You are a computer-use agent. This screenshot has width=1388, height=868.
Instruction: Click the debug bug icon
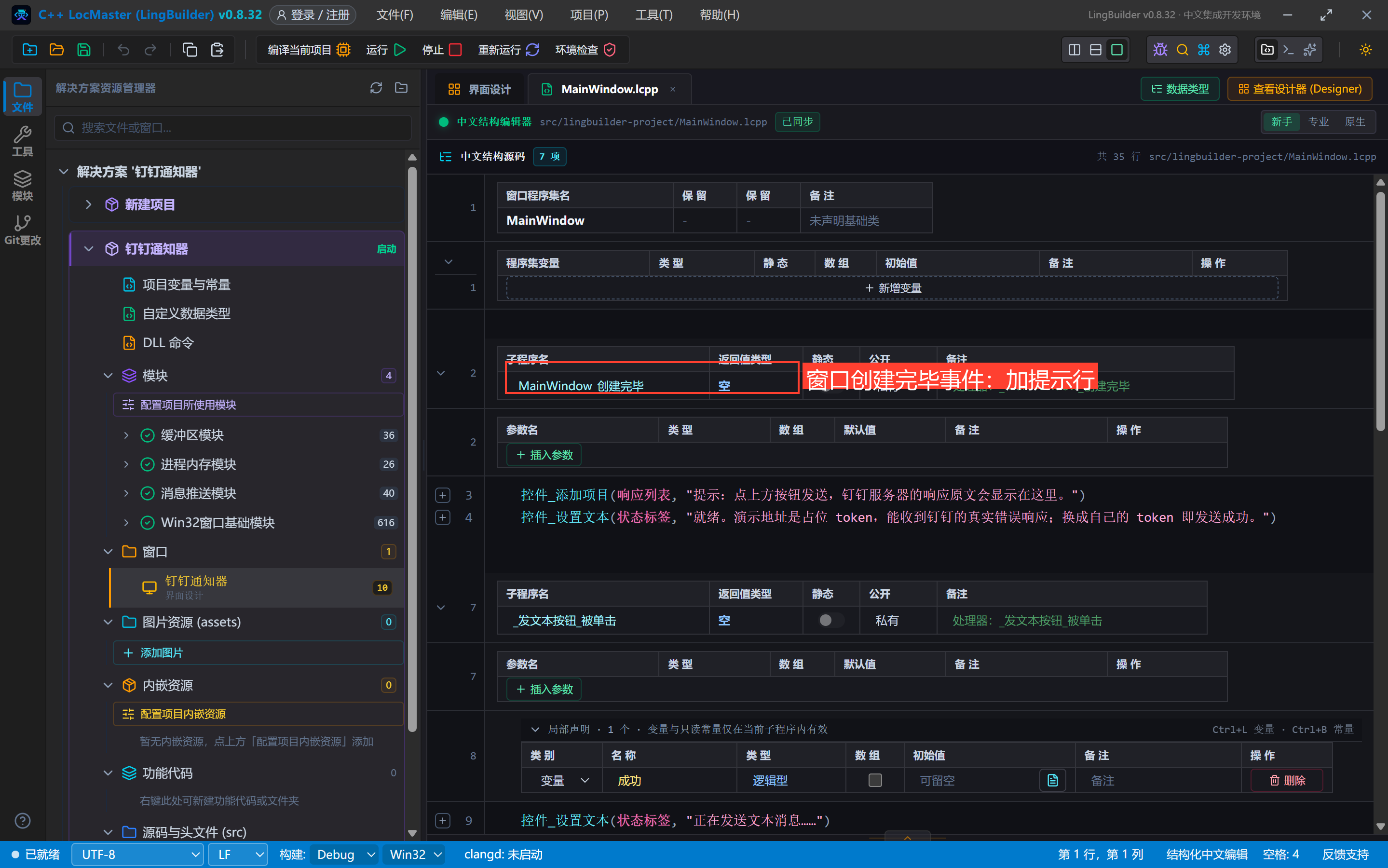(x=1159, y=50)
